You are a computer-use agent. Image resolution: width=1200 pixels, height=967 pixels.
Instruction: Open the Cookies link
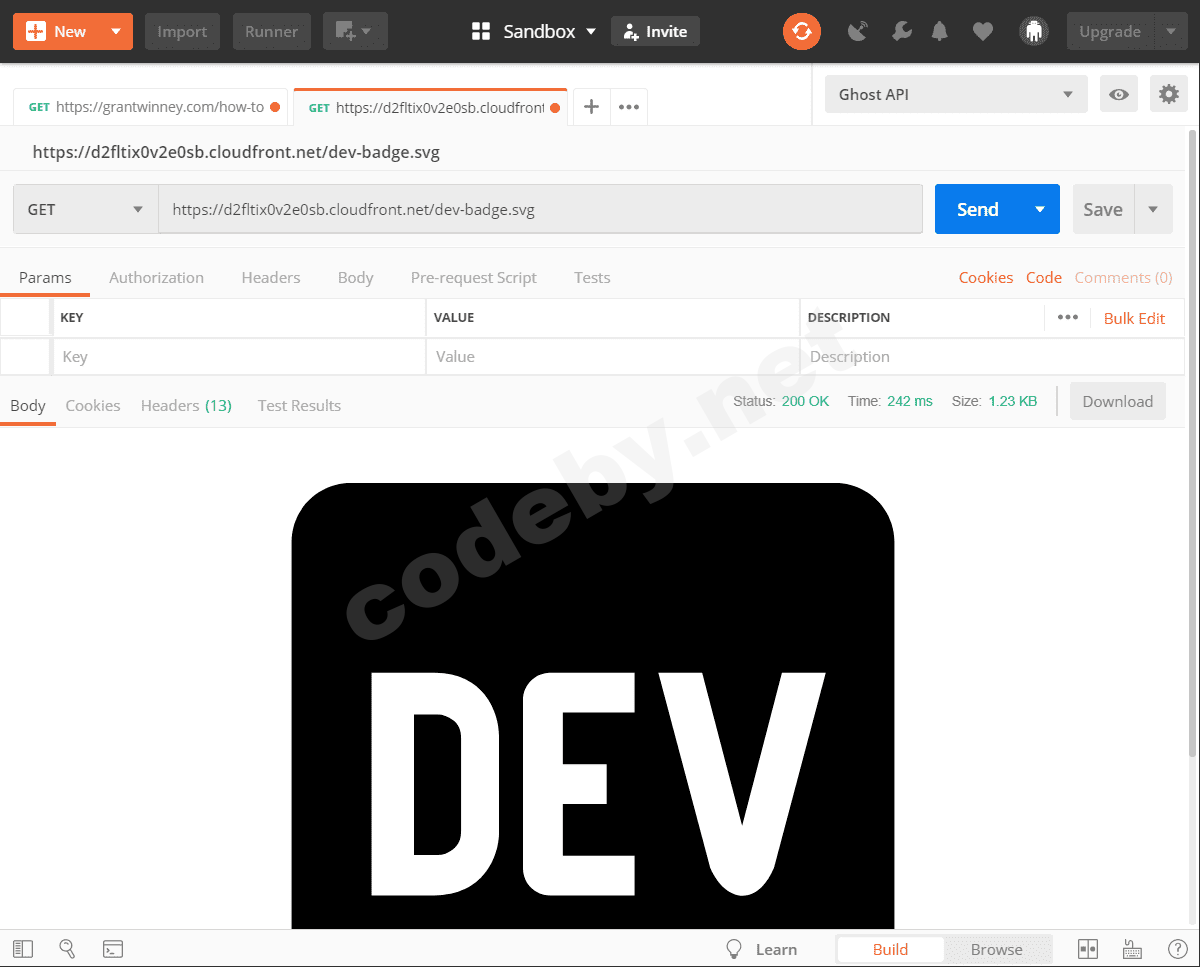(x=986, y=277)
